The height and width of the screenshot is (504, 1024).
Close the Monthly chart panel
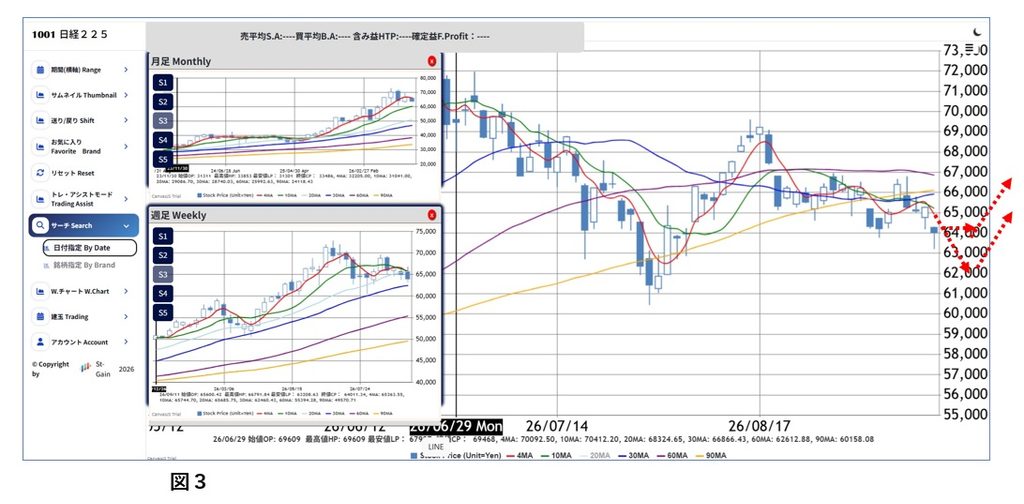pyautogui.click(x=432, y=61)
